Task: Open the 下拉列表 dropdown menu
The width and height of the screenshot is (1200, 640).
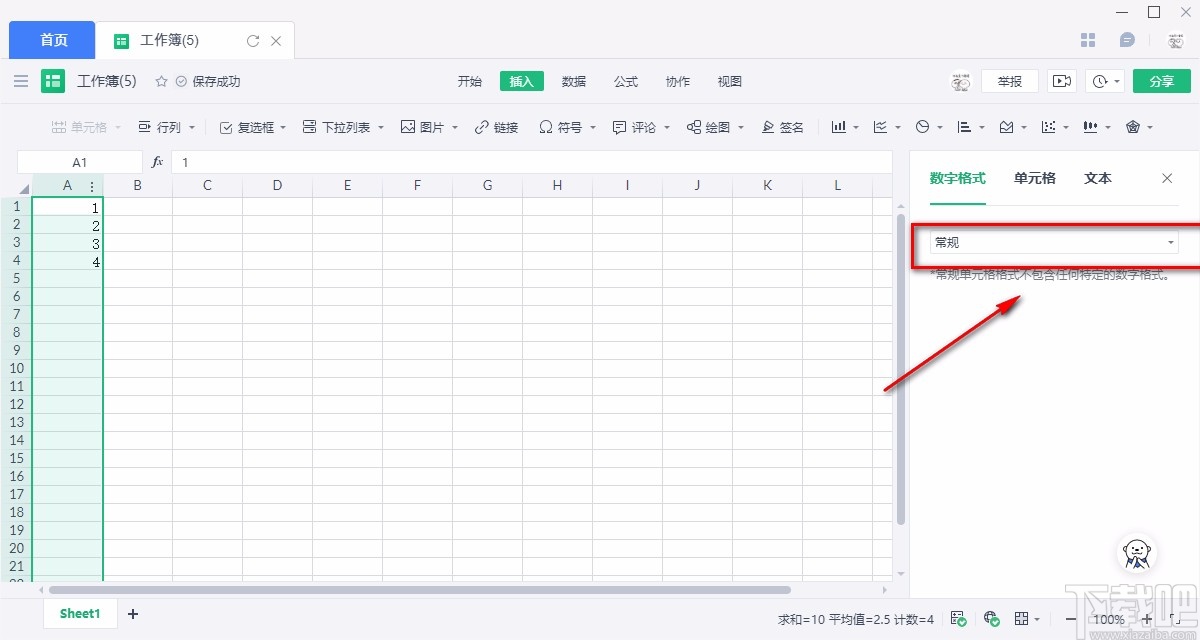Action: pos(343,127)
